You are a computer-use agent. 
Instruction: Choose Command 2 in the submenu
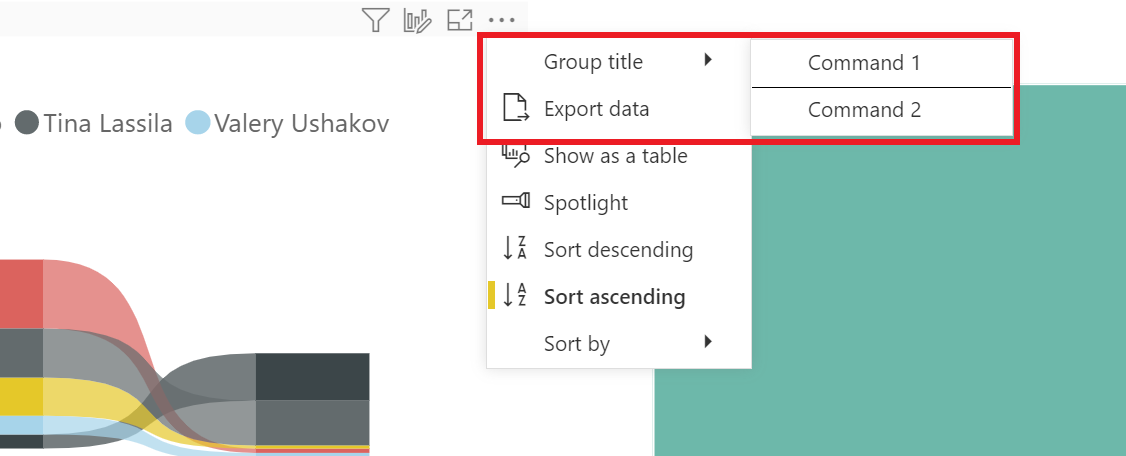pyautogui.click(x=864, y=110)
